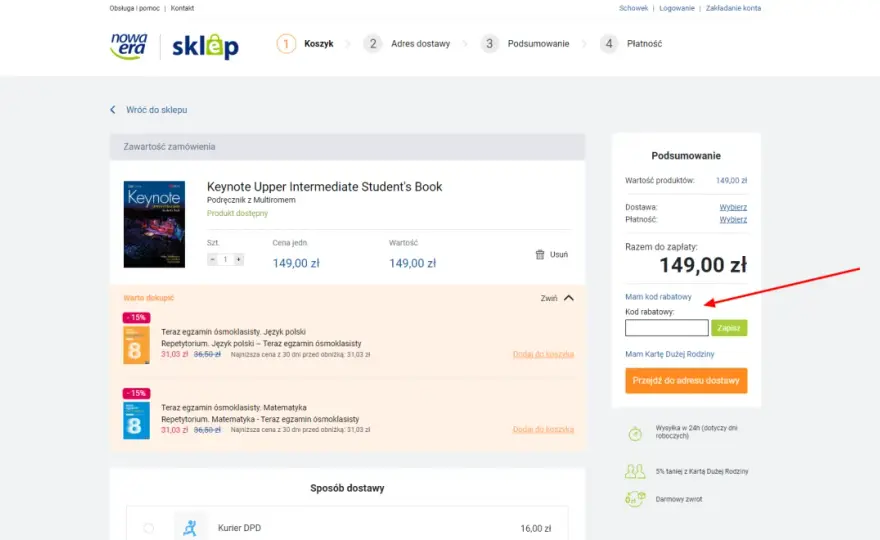Image resolution: width=880 pixels, height=540 pixels.
Task: Remove item with Usuń
Action: point(559,255)
